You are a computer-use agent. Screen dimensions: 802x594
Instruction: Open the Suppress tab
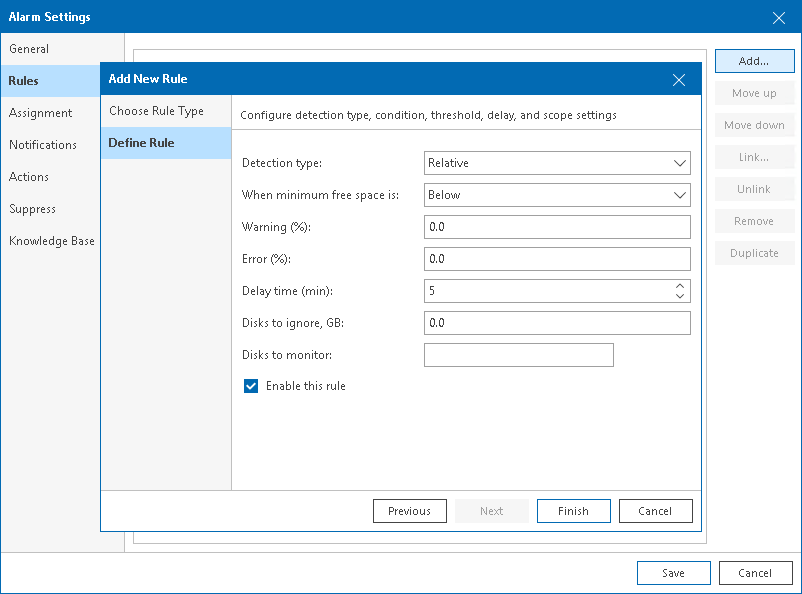(33, 209)
